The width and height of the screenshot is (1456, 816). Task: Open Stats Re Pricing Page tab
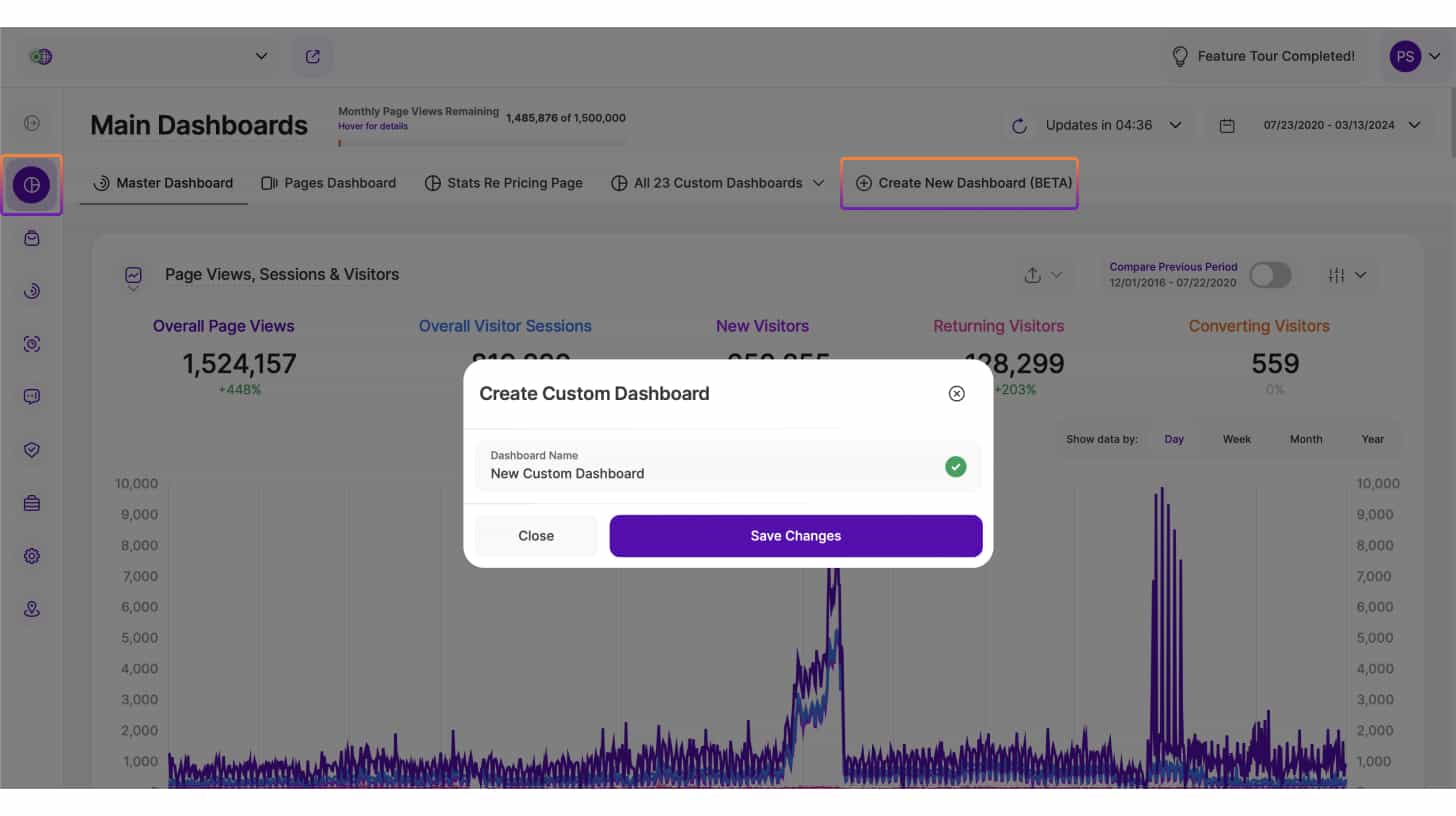tap(503, 183)
